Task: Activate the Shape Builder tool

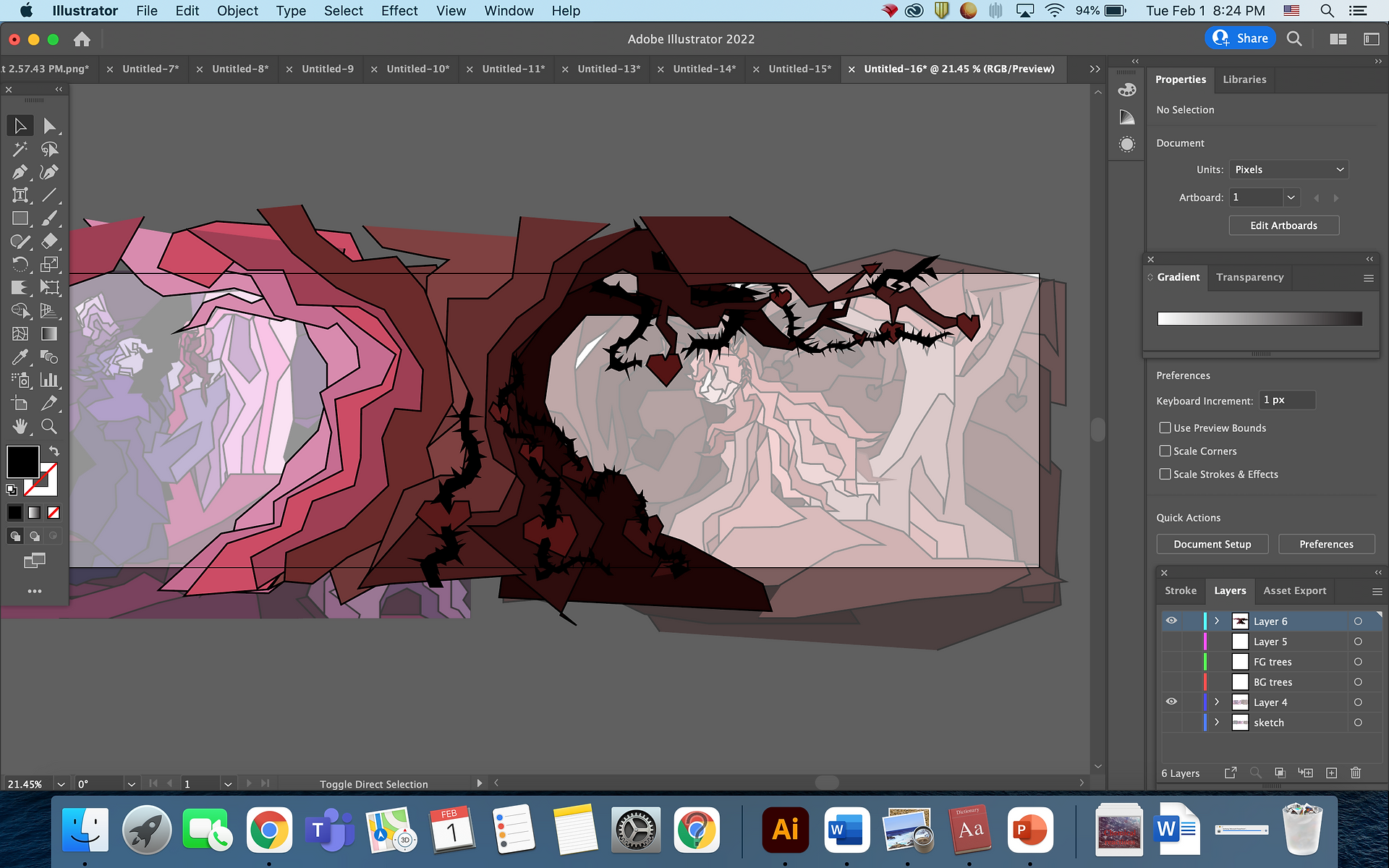Action: click(20, 311)
